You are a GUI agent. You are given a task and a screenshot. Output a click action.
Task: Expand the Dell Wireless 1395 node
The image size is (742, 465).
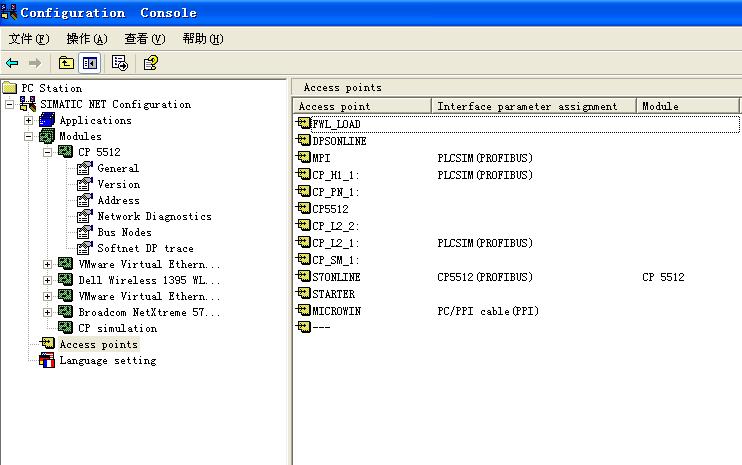click(47, 280)
